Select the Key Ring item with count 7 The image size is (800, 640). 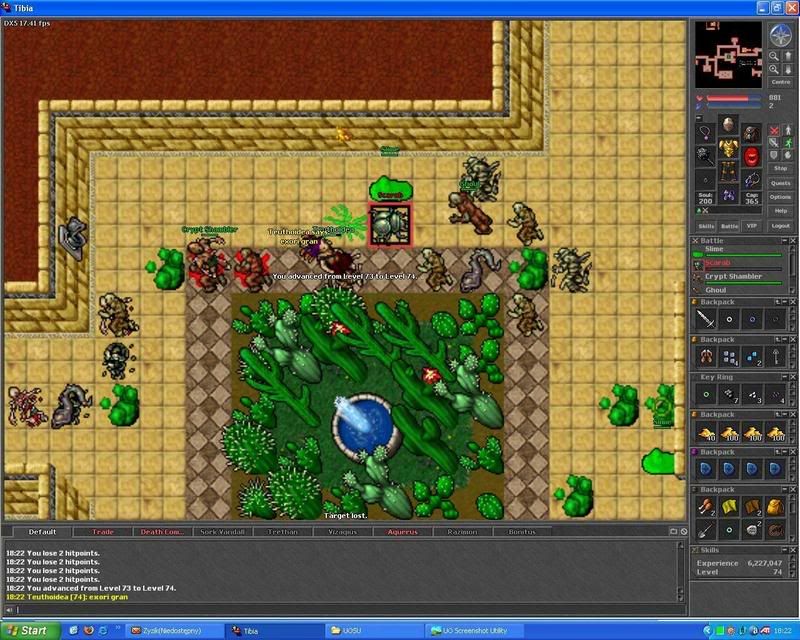[x=729, y=395]
